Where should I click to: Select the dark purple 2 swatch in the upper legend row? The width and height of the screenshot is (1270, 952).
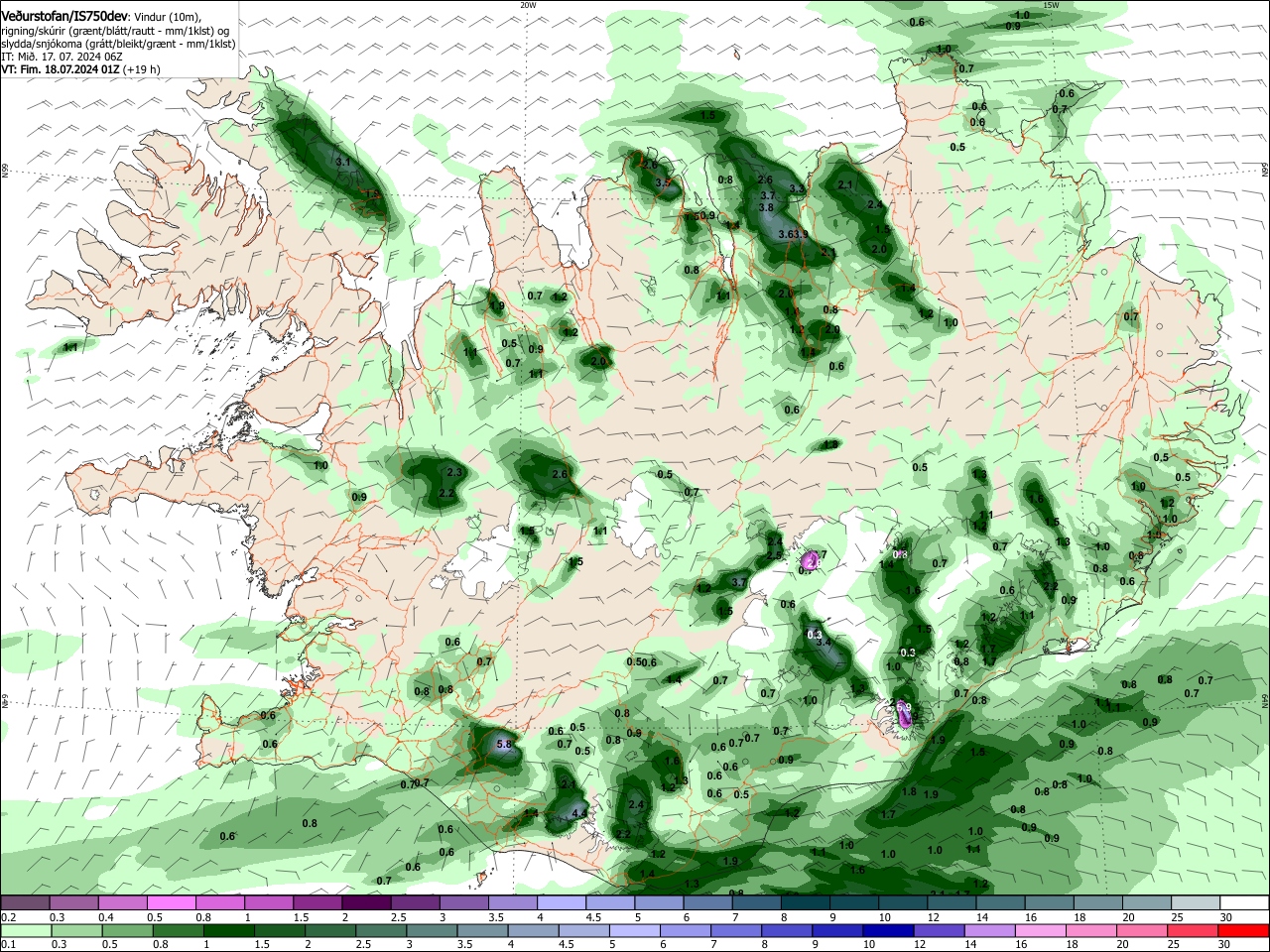click(365, 902)
